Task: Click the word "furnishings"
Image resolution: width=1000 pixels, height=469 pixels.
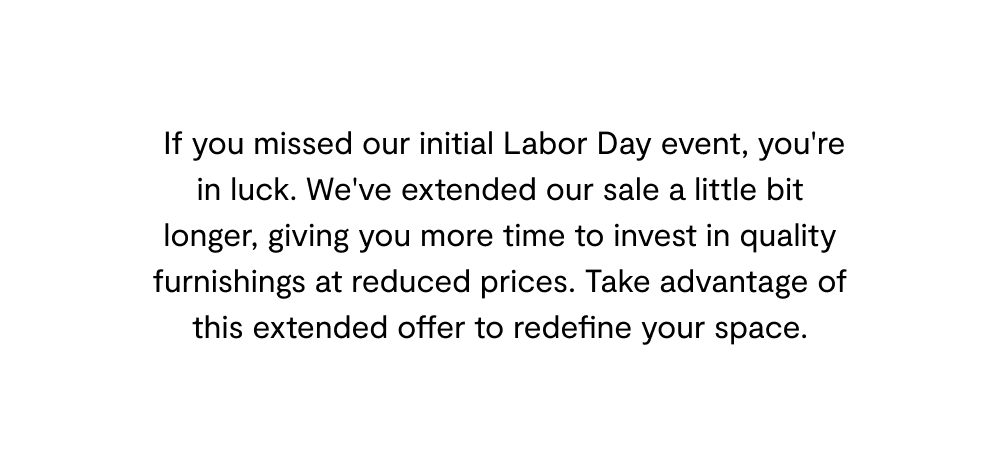Action: click(x=229, y=283)
